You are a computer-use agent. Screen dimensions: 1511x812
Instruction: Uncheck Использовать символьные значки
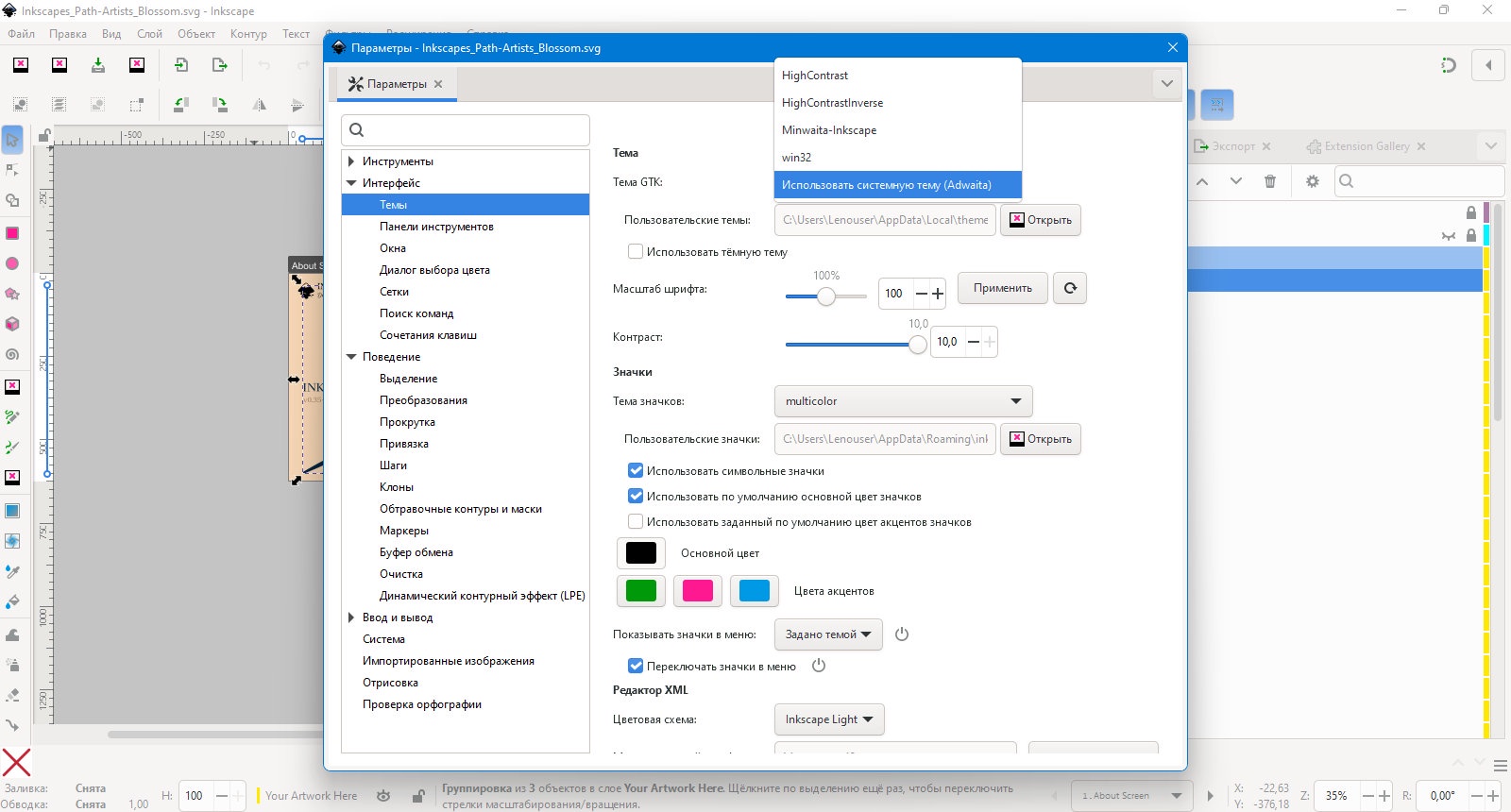click(x=636, y=470)
